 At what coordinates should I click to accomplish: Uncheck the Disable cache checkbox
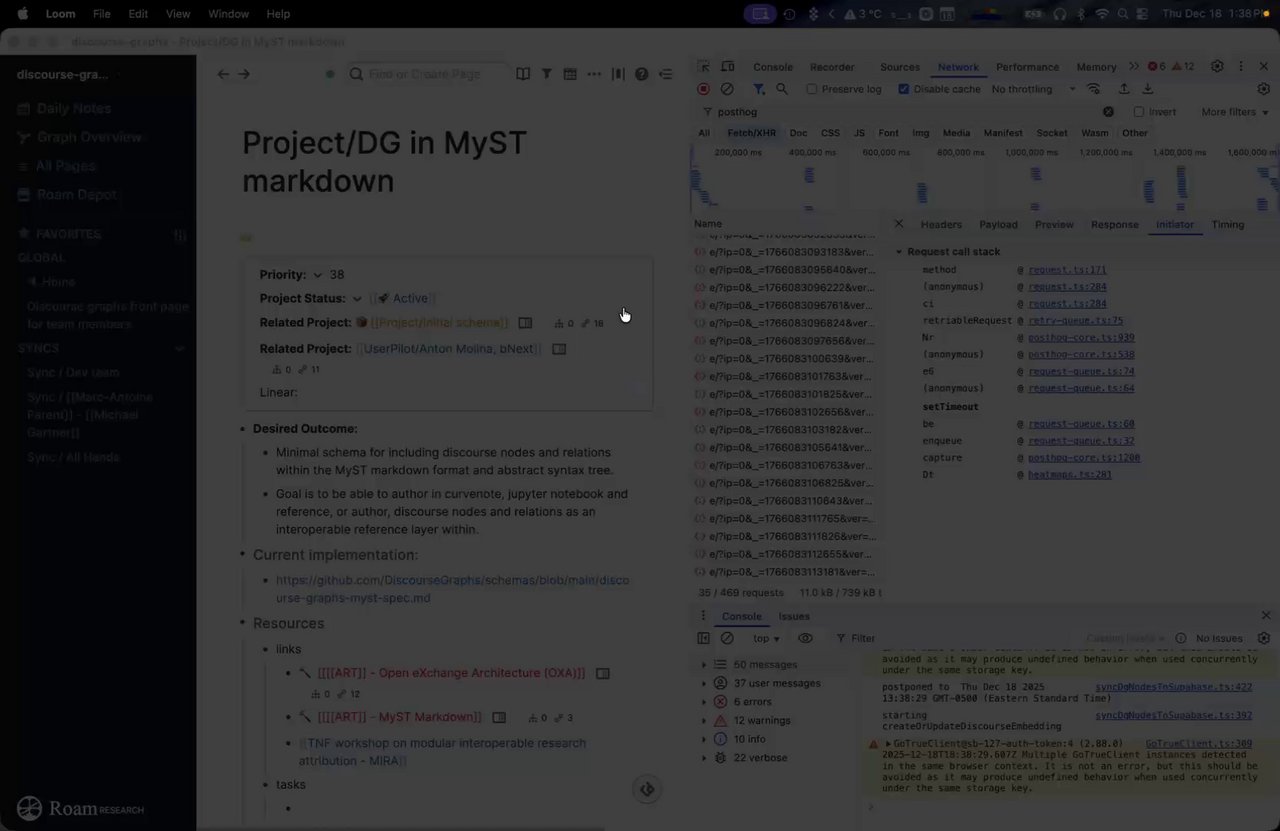click(904, 89)
